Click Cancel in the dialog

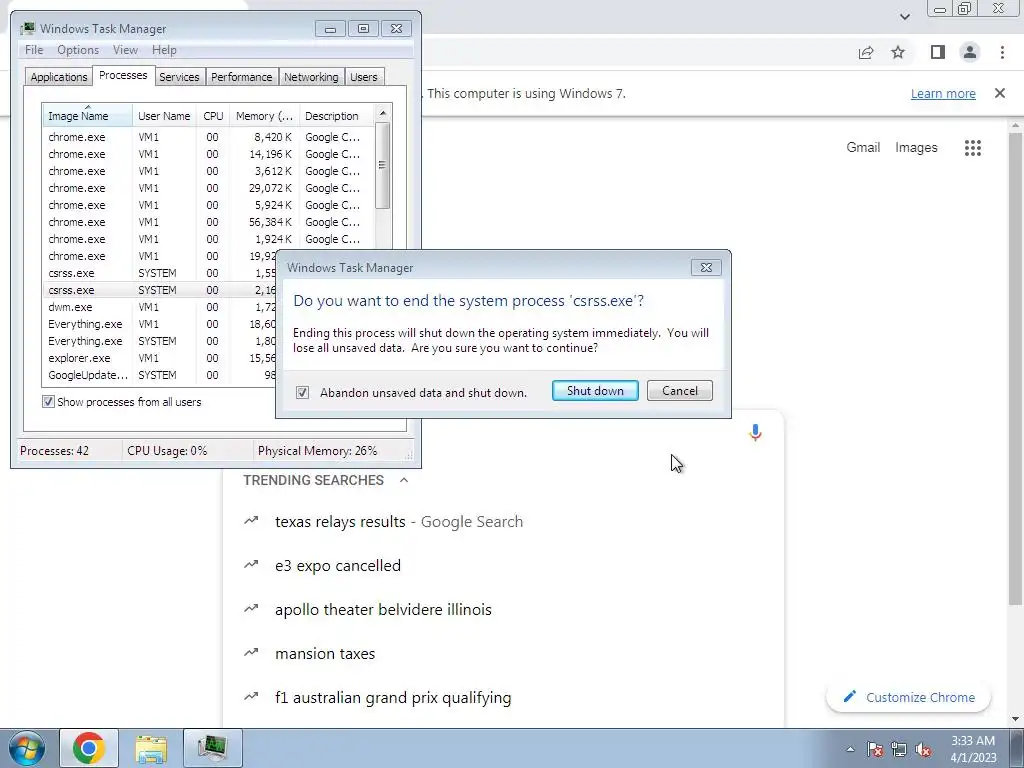(680, 391)
